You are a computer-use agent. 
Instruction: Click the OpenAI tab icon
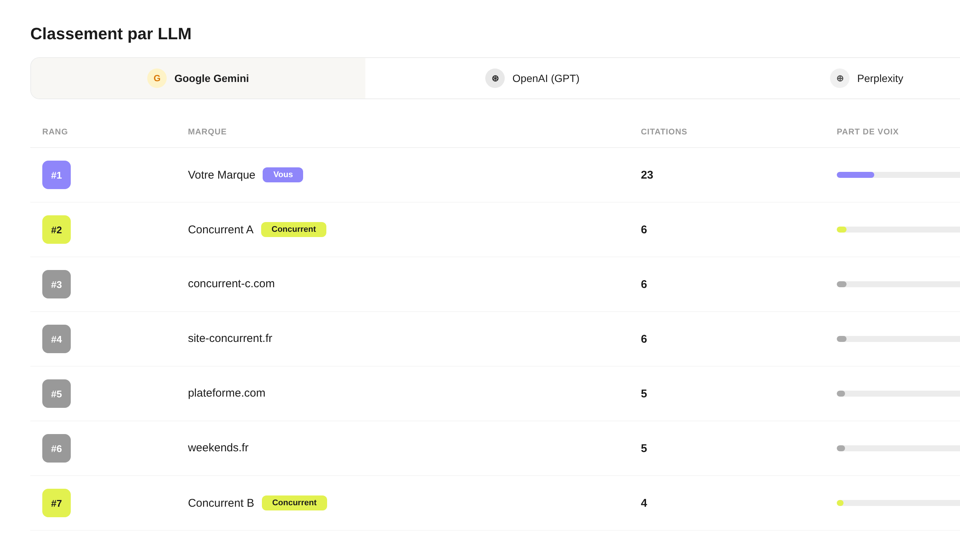[x=495, y=78]
